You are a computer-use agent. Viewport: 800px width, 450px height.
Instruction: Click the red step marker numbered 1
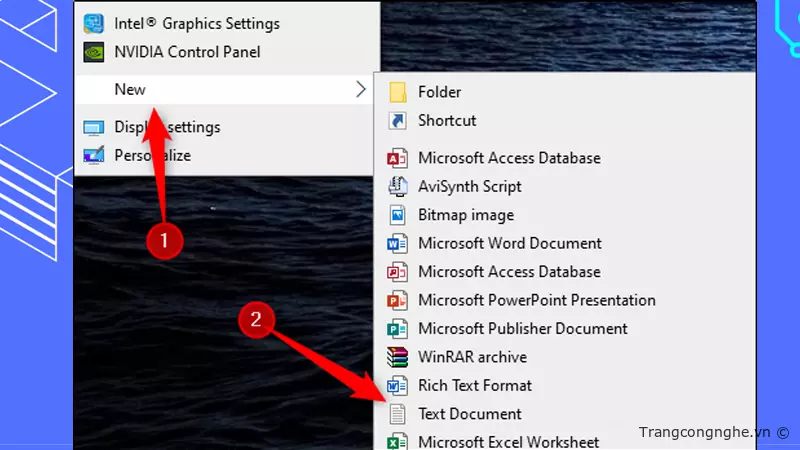tap(164, 240)
